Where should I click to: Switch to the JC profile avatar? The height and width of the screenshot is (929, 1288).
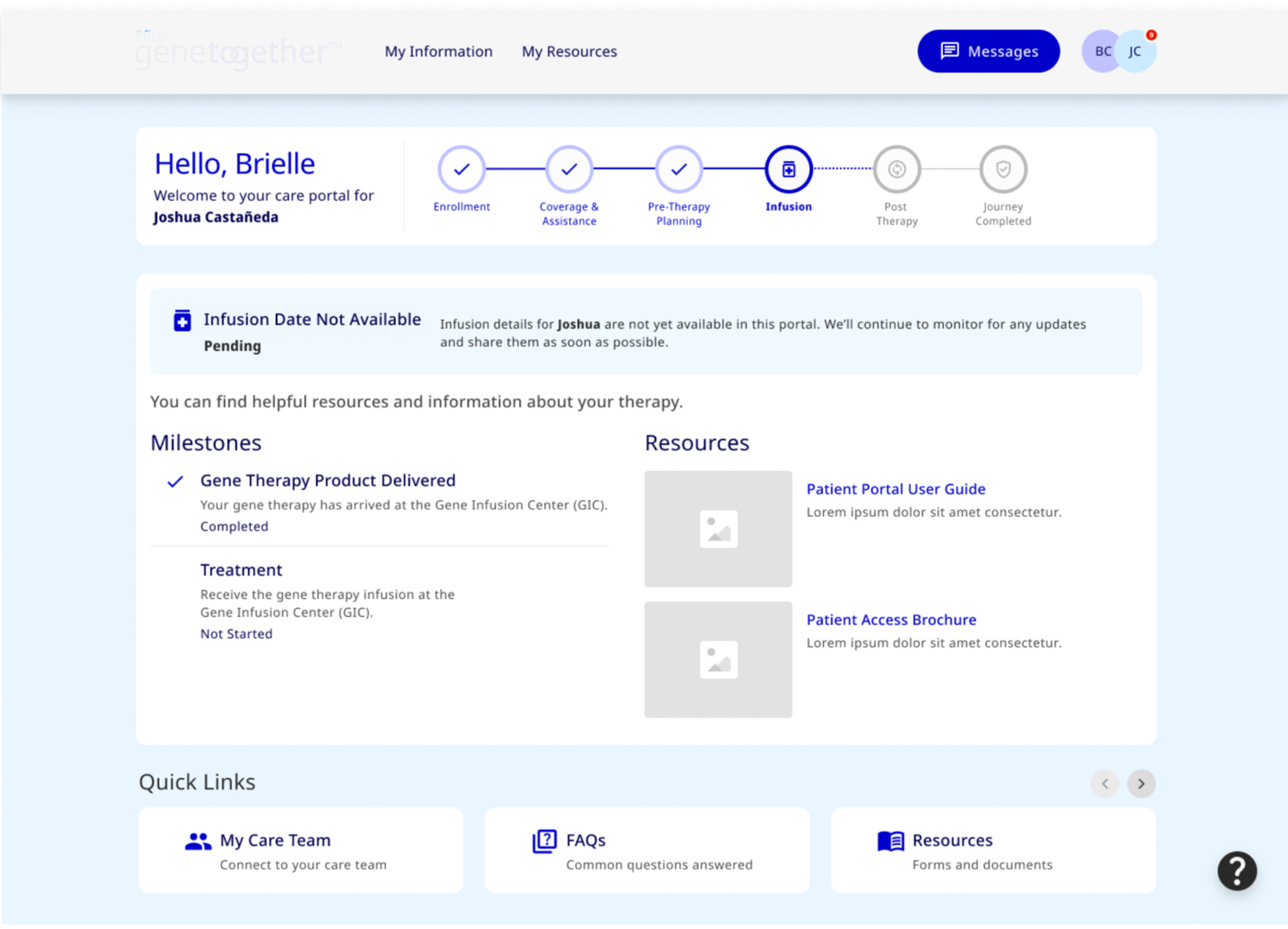(x=1135, y=51)
